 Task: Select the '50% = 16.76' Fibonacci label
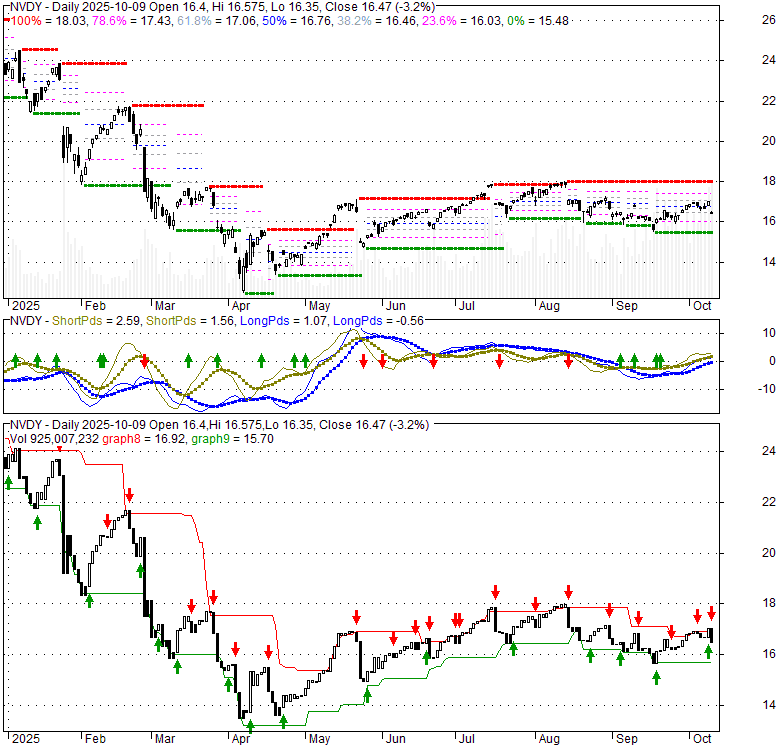(297, 21)
